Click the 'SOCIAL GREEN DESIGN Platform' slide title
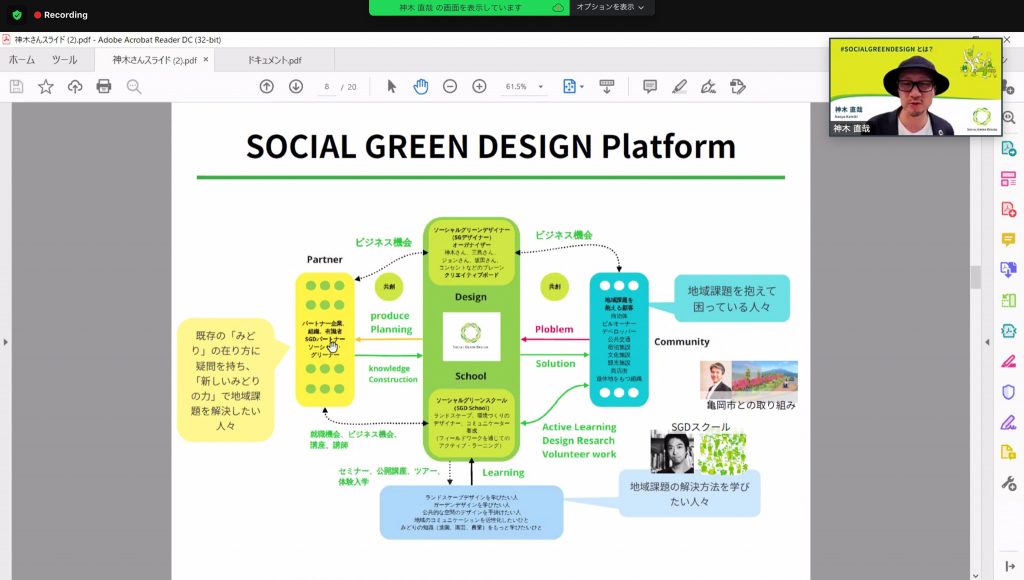Image resolution: width=1024 pixels, height=580 pixels. point(490,146)
